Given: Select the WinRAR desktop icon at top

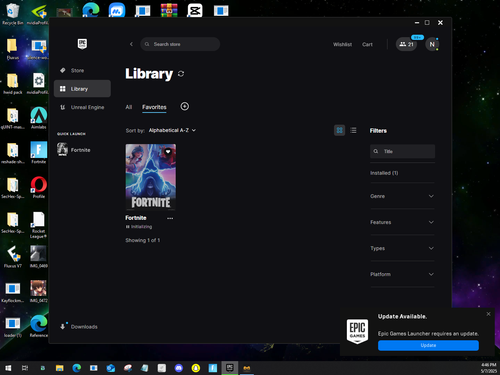Looking at the screenshot, I should point(169,10).
